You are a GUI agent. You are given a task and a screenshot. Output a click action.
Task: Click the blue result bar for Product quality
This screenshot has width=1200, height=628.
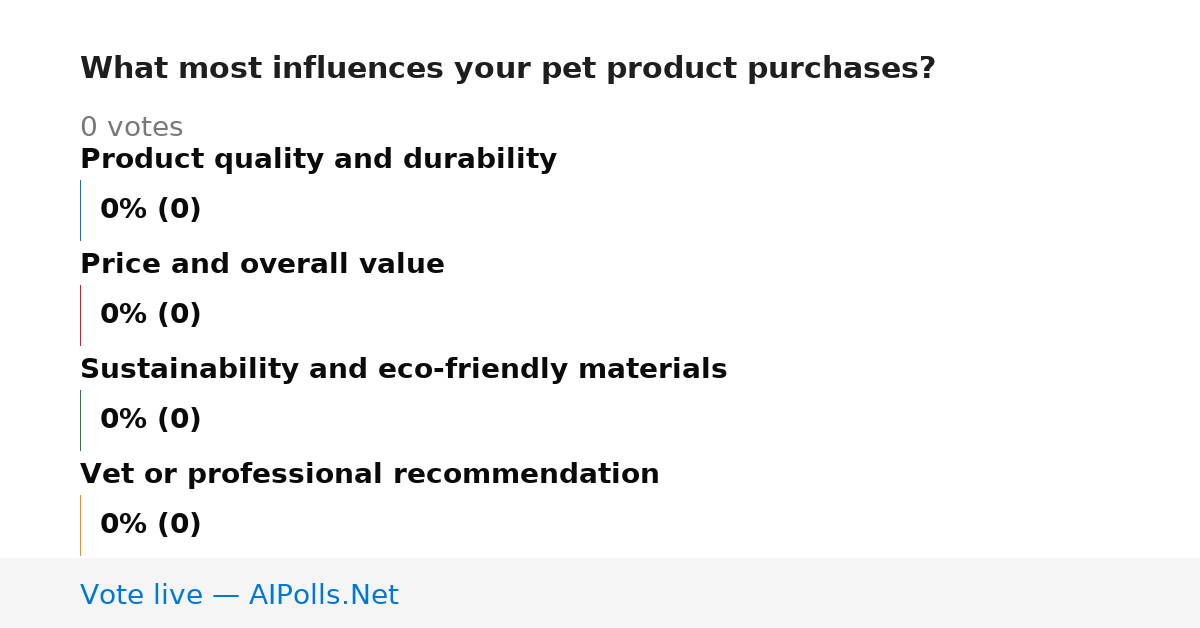tap(81, 210)
